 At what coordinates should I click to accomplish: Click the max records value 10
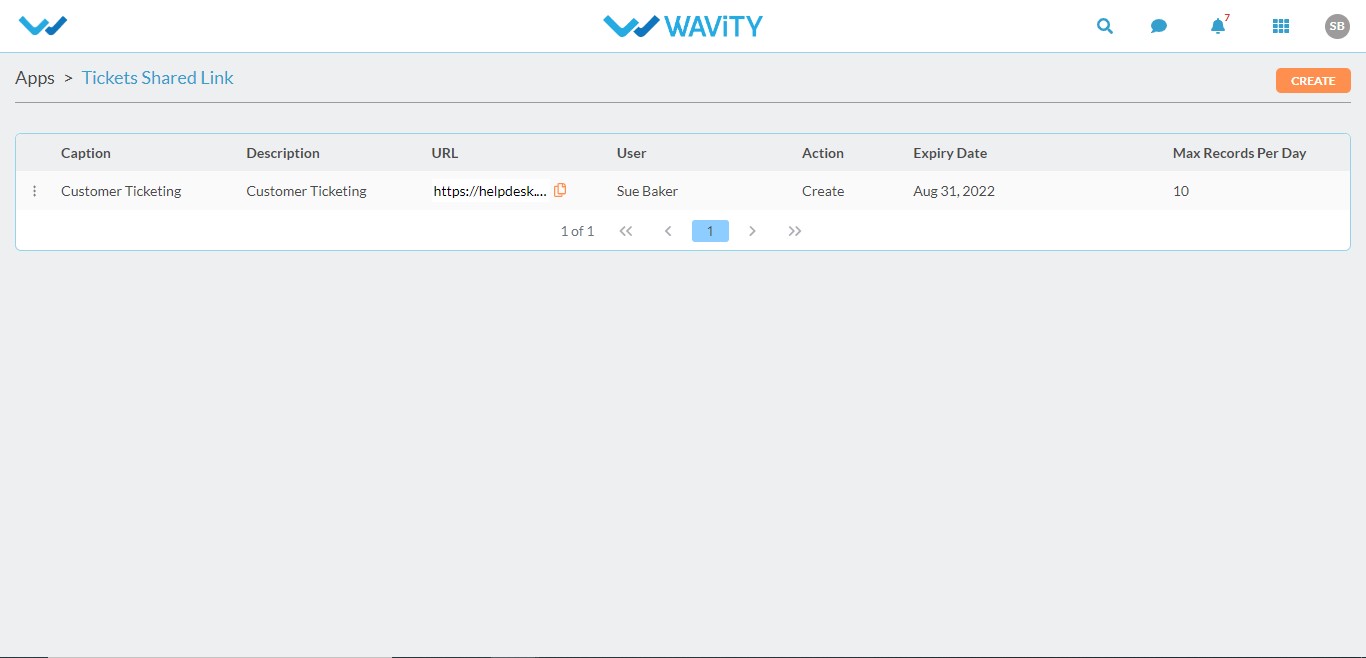tap(1181, 191)
